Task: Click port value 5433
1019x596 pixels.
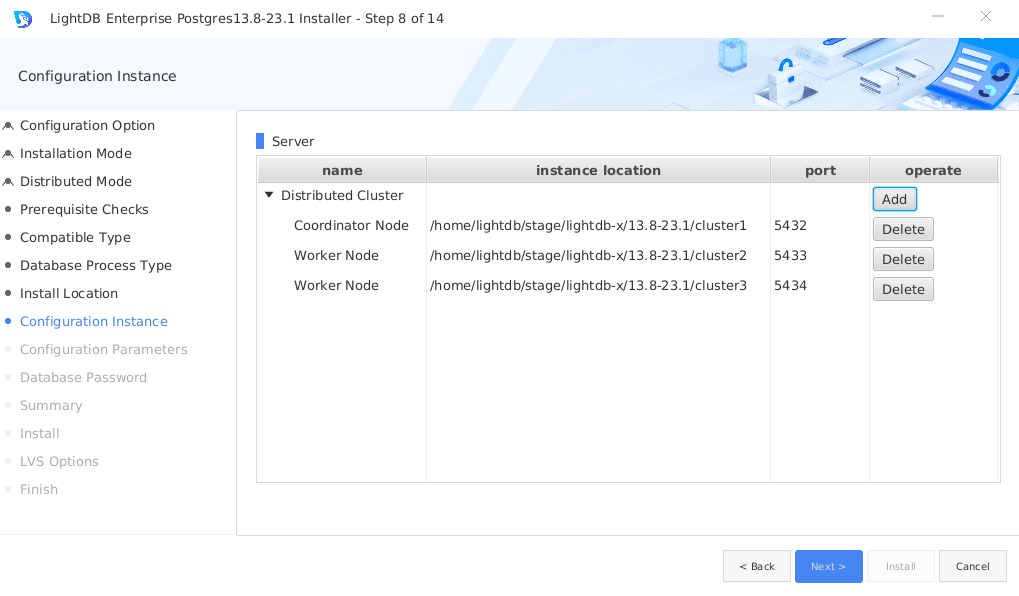Action: coord(790,255)
